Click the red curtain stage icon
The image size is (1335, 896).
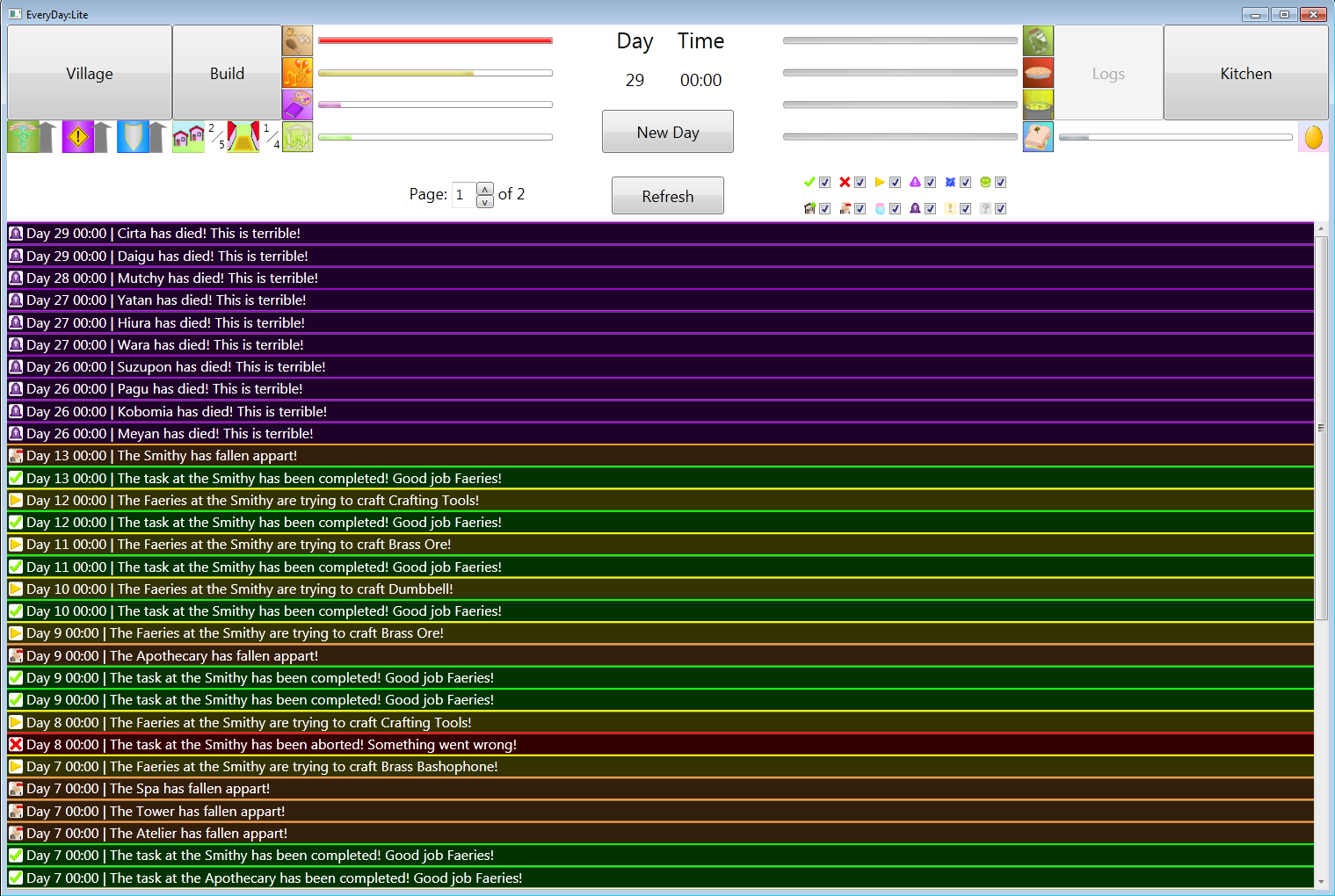pyautogui.click(x=243, y=137)
